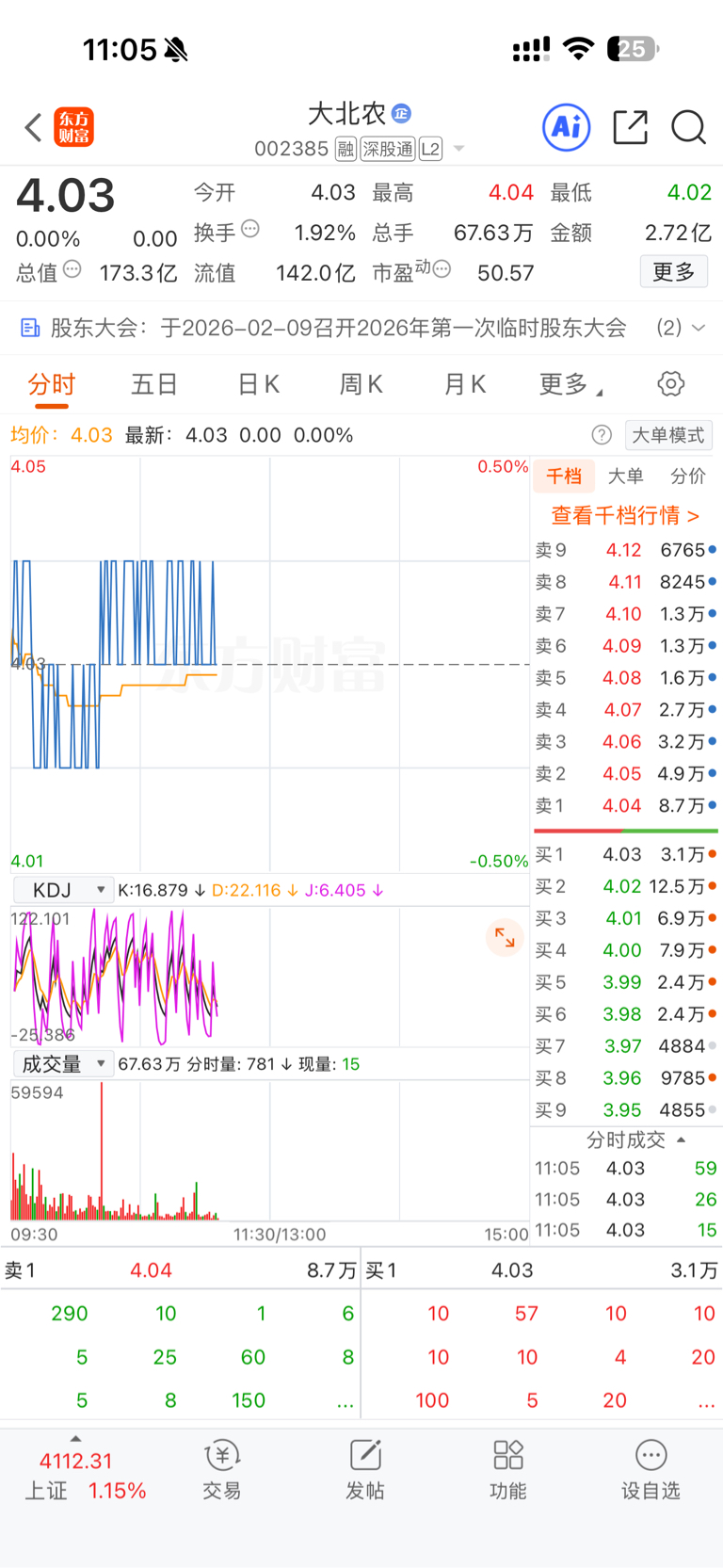Switch to 月K tab
This screenshot has width=723, height=1568.
click(465, 384)
